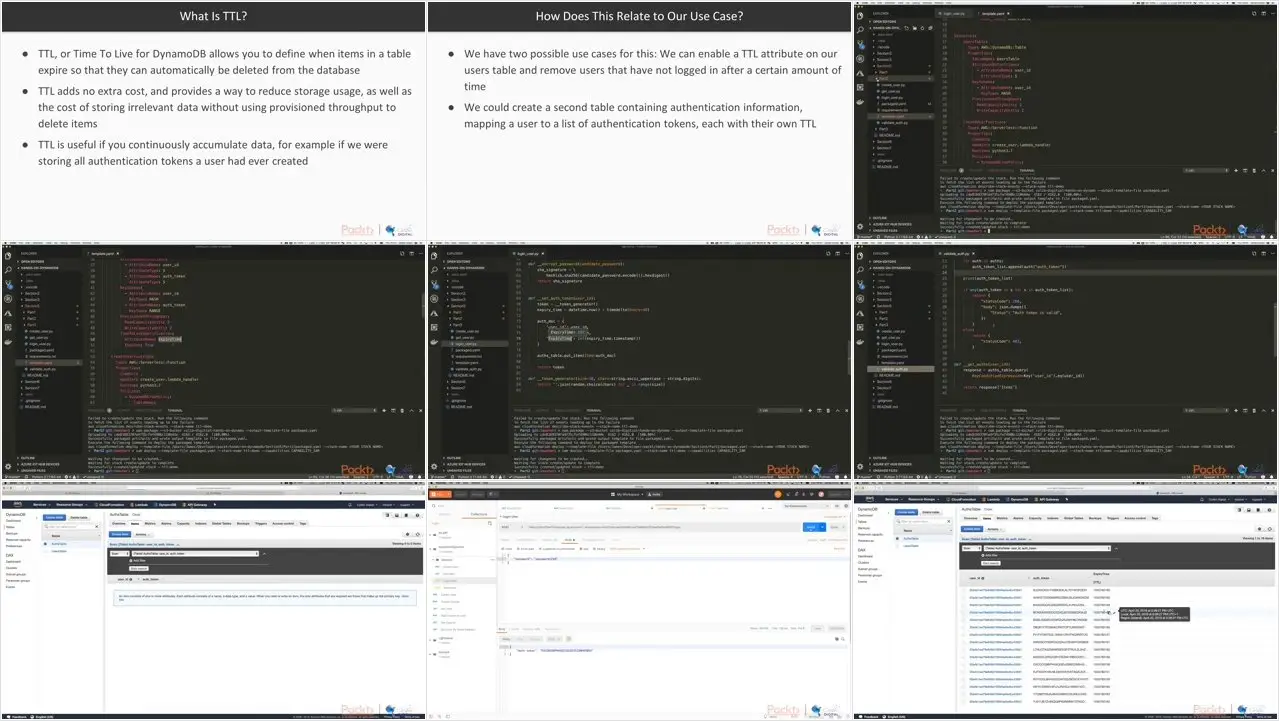Viewport: 1279px width, 721px height.
Task: Open Manage gear in top-right VS Code frame
Action: (x=860, y=227)
